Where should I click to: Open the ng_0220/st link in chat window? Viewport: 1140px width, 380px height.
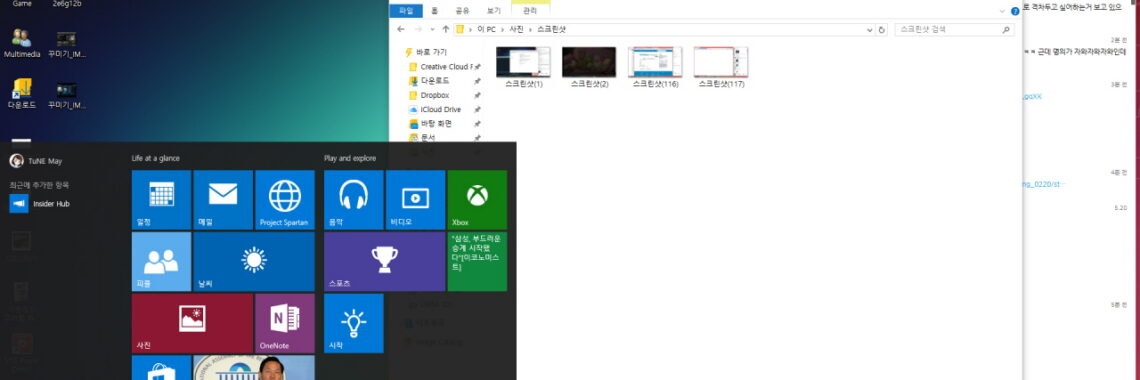click(1043, 184)
